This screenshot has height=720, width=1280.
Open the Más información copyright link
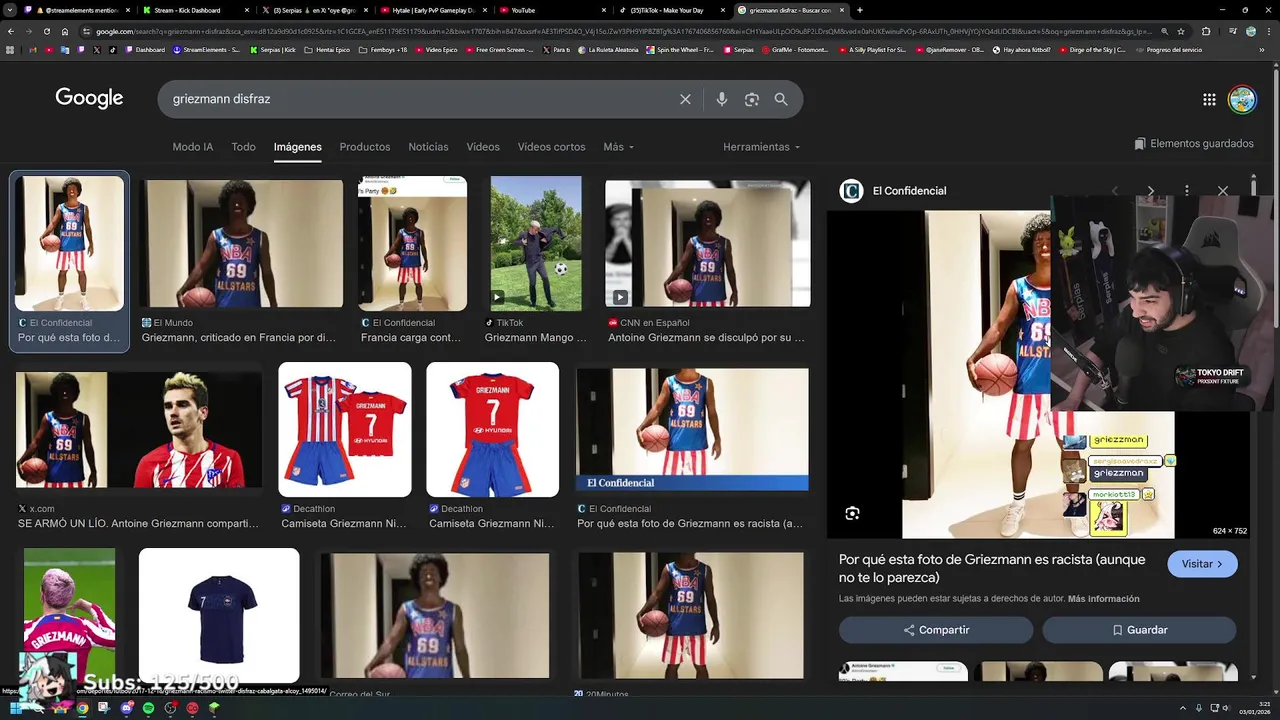(1103, 599)
